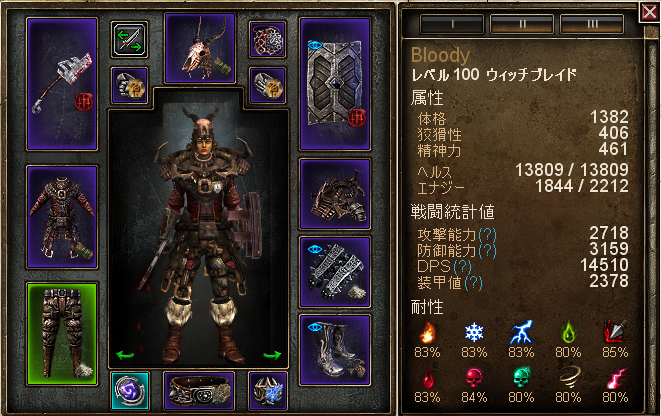Click the purple relic slot
The width and height of the screenshot is (661, 416).
tap(130, 391)
